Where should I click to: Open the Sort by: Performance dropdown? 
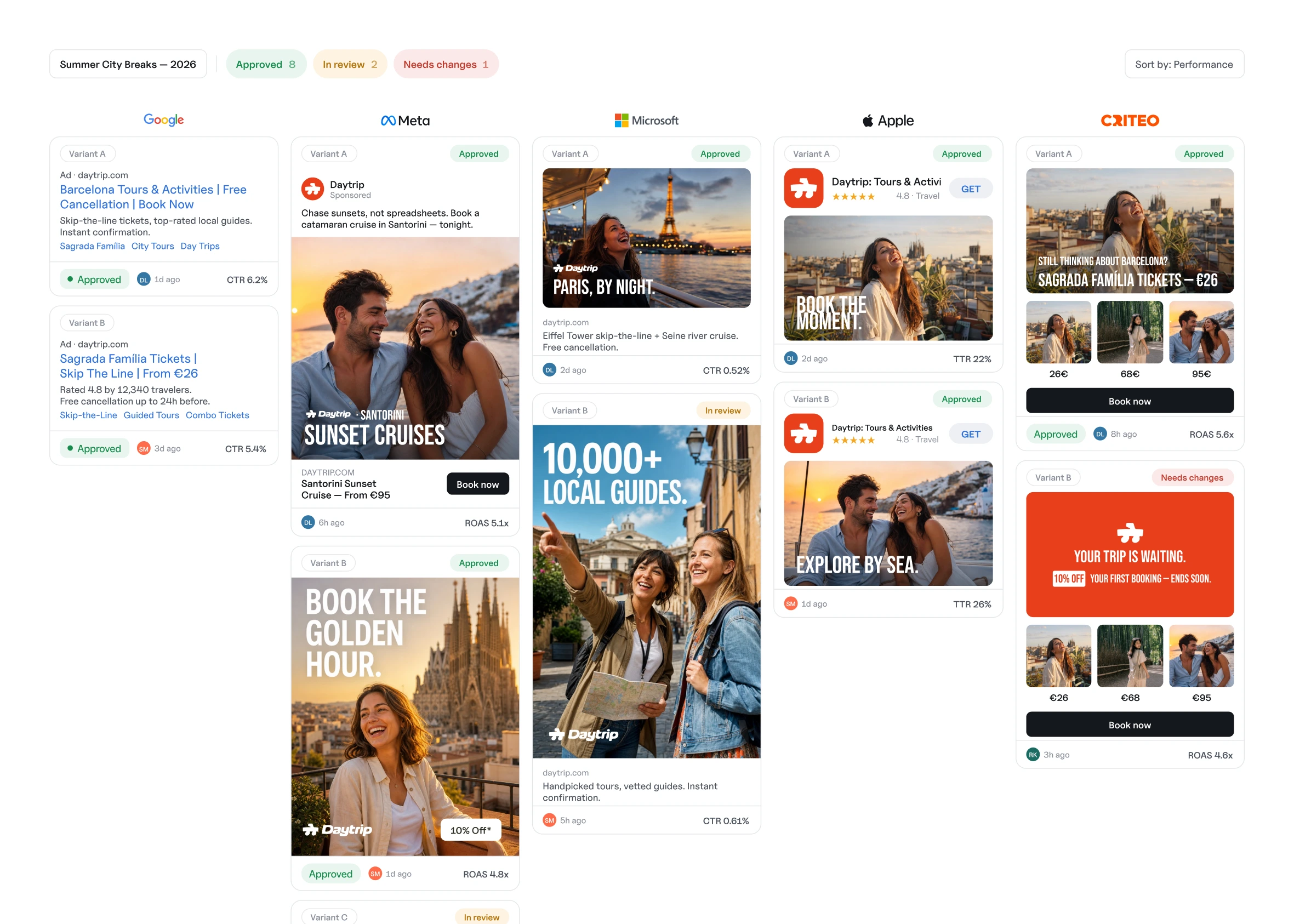pos(1184,64)
